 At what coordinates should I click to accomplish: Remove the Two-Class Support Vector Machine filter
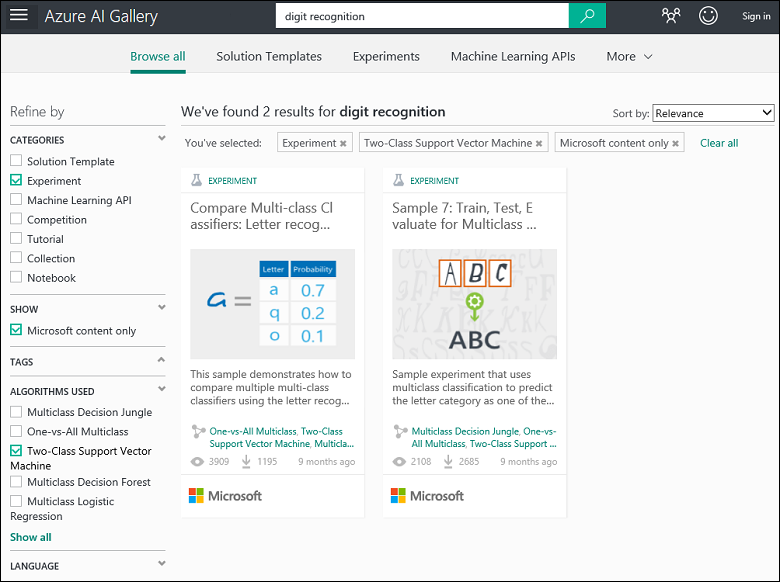pos(539,143)
